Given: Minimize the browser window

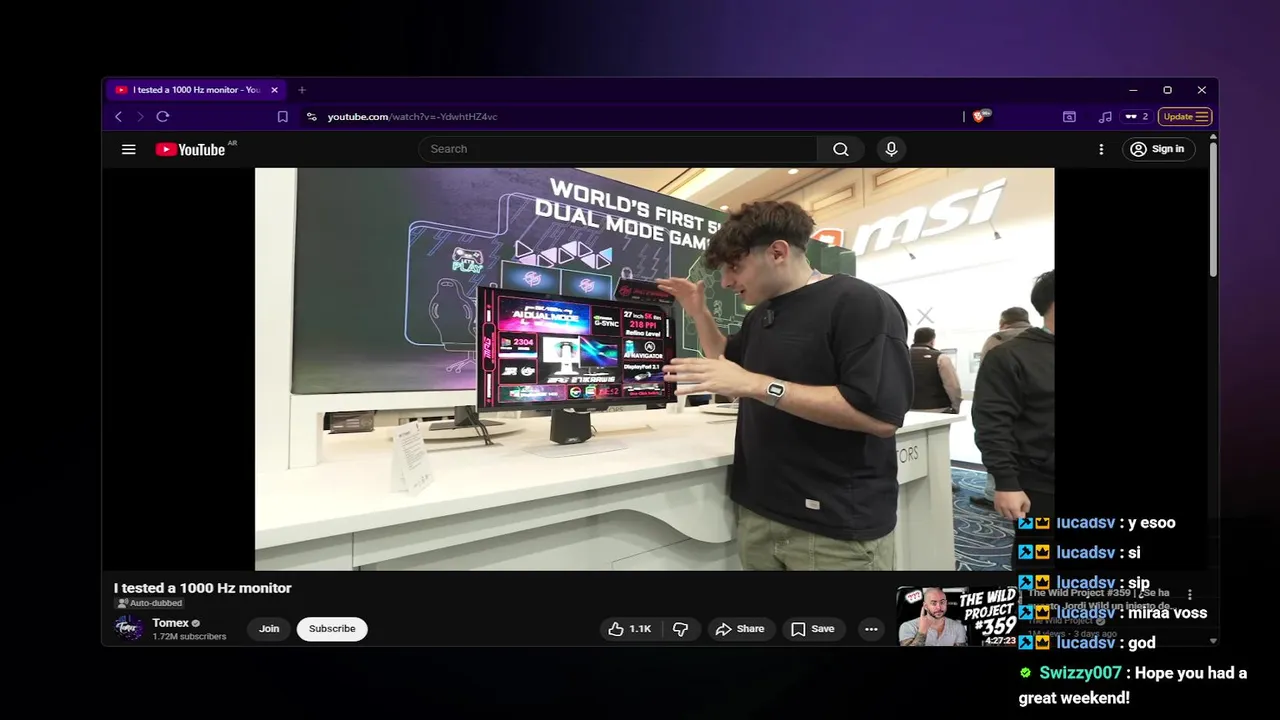Looking at the screenshot, I should coord(1133,90).
